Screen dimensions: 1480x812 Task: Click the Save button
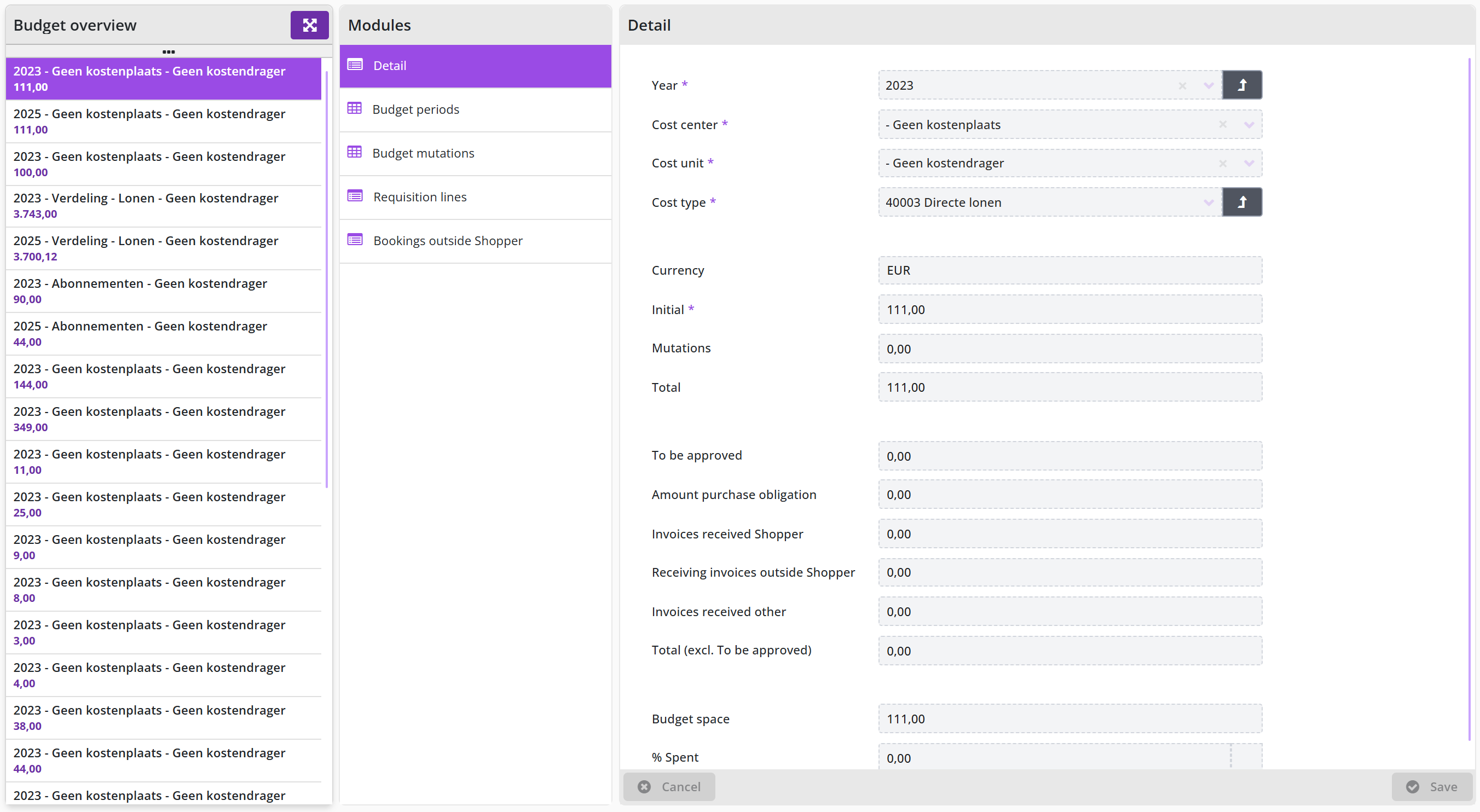(x=1432, y=787)
